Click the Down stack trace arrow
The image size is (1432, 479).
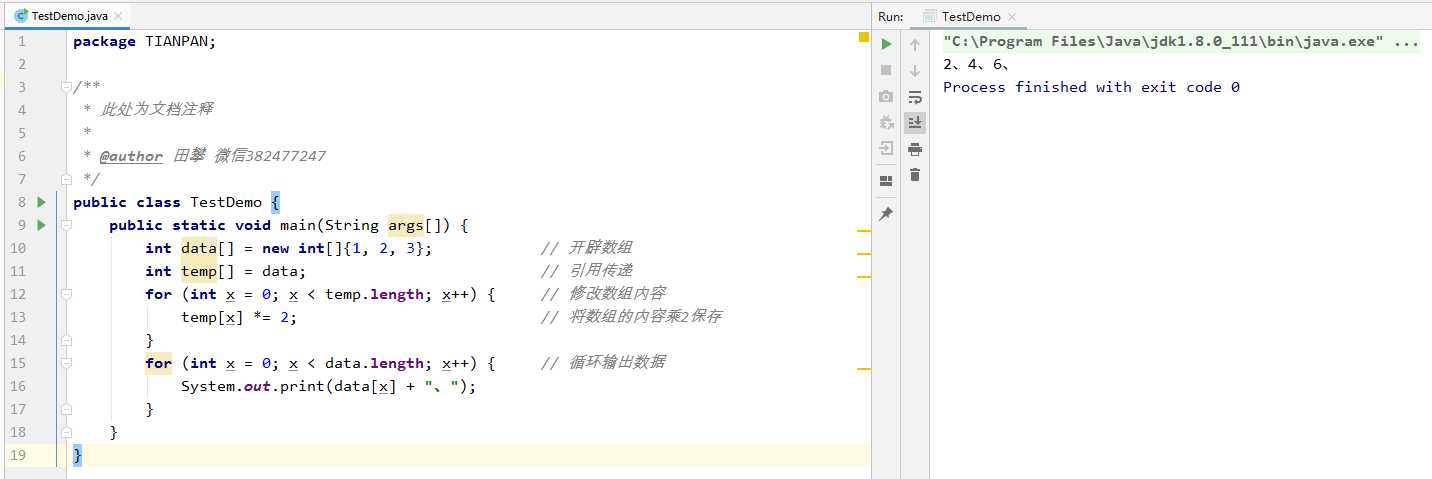coord(915,71)
